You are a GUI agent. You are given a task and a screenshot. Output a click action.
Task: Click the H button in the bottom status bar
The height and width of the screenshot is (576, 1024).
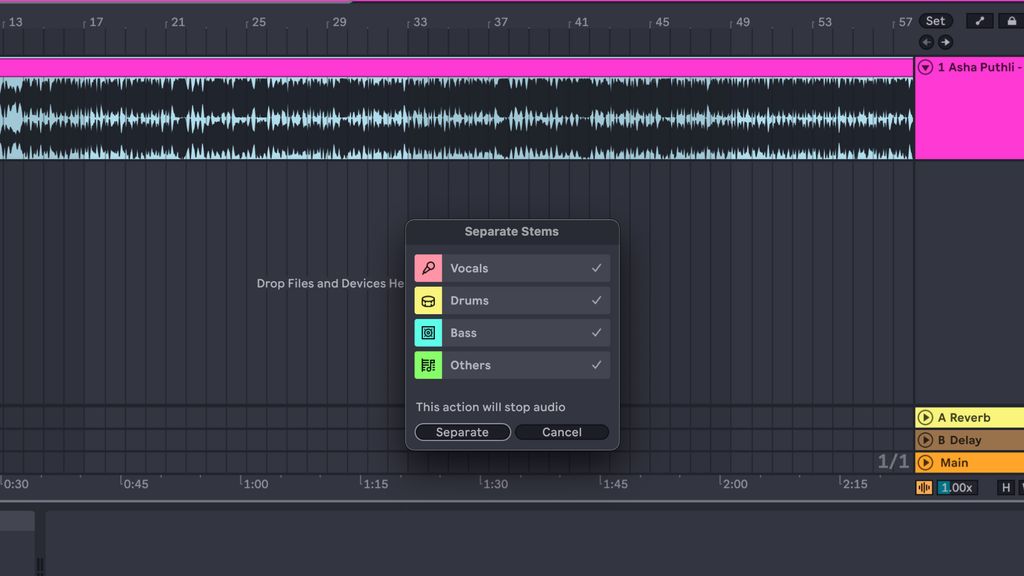pyautogui.click(x=1006, y=487)
